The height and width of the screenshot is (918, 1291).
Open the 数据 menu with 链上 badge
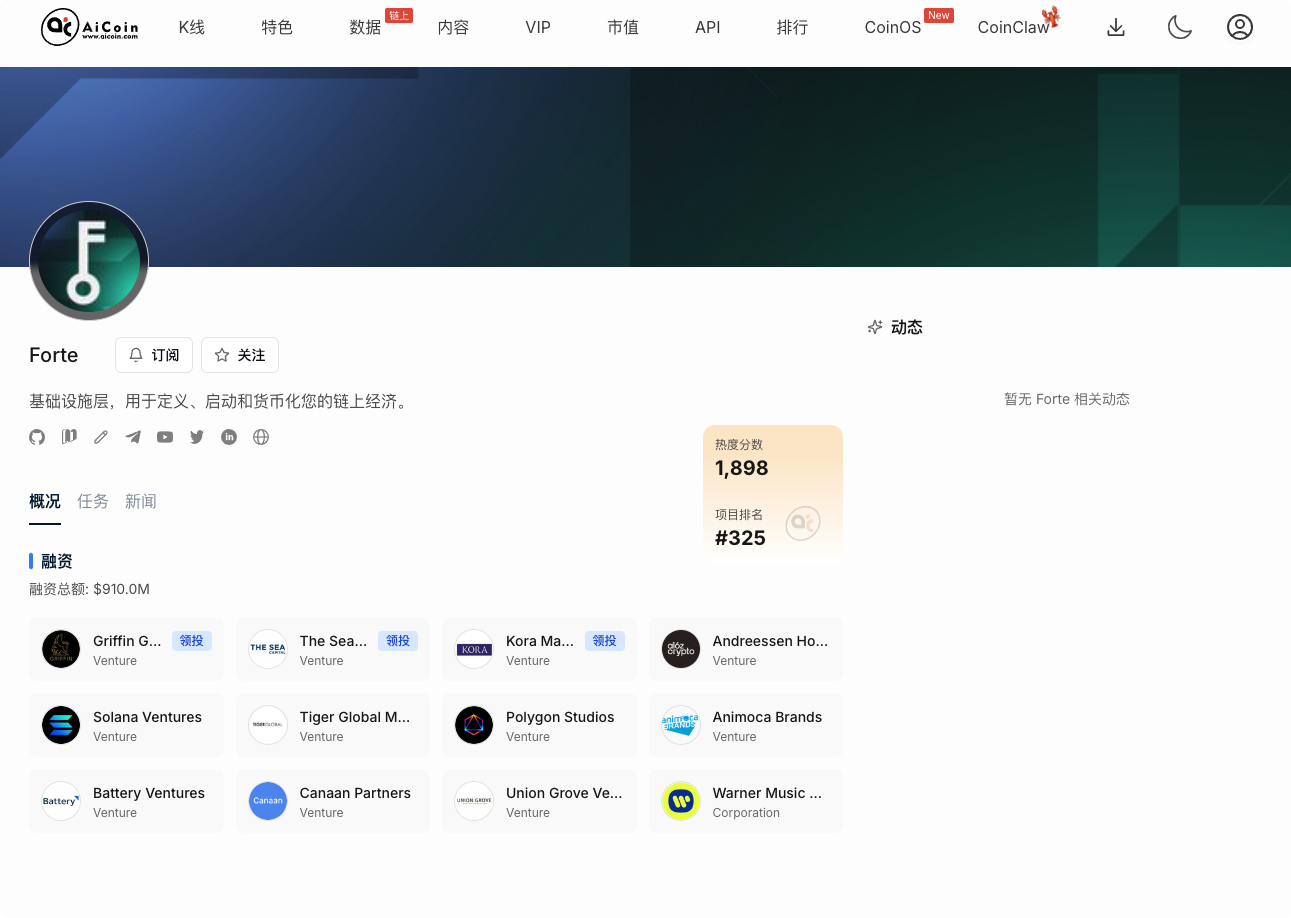(365, 27)
